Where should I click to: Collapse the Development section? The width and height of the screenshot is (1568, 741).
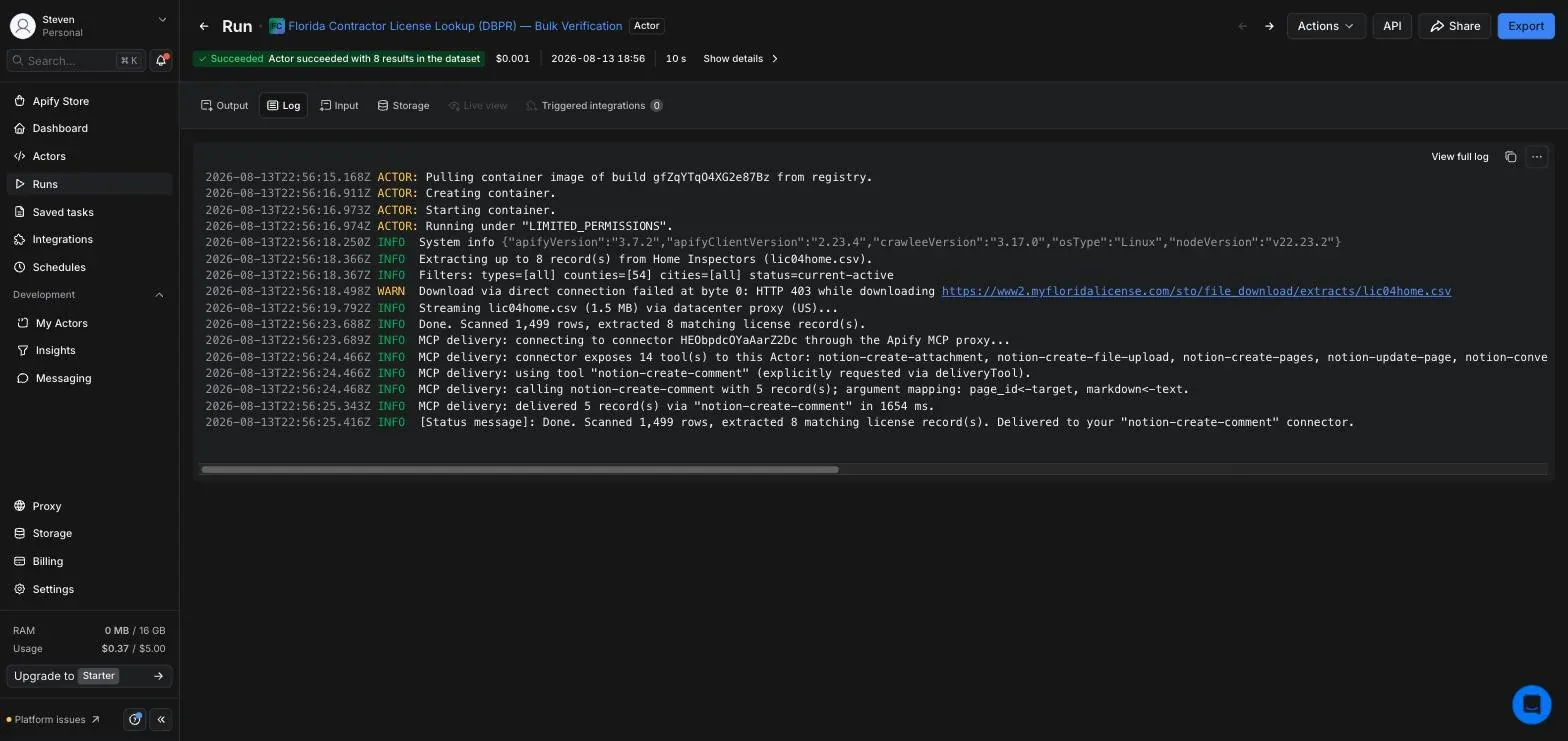coord(159,295)
